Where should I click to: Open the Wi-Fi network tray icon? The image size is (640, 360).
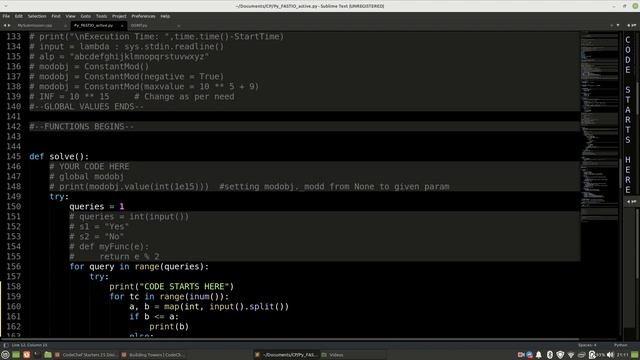pyautogui.click(x=571, y=355)
